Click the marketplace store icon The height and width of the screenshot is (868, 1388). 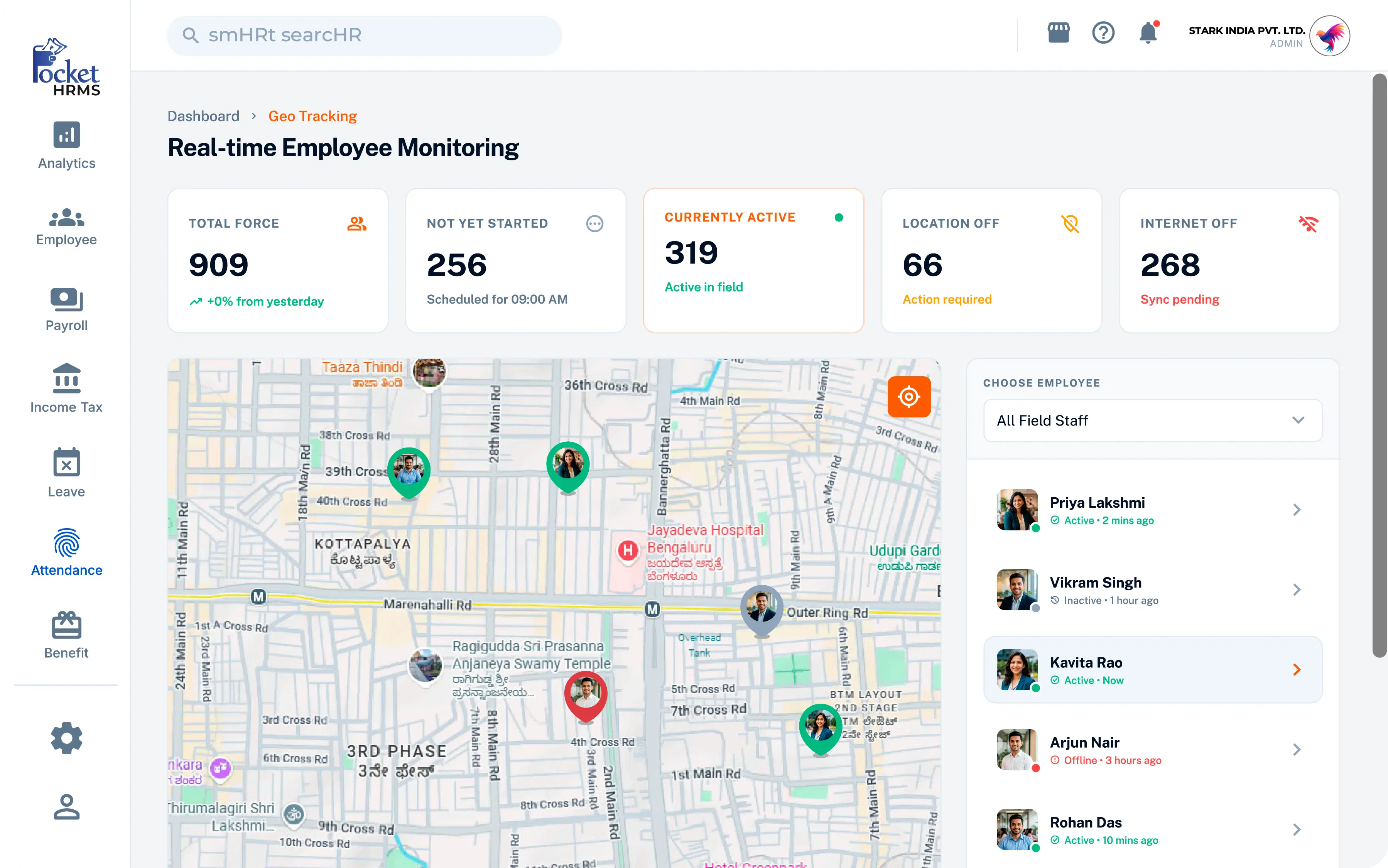[1059, 33]
